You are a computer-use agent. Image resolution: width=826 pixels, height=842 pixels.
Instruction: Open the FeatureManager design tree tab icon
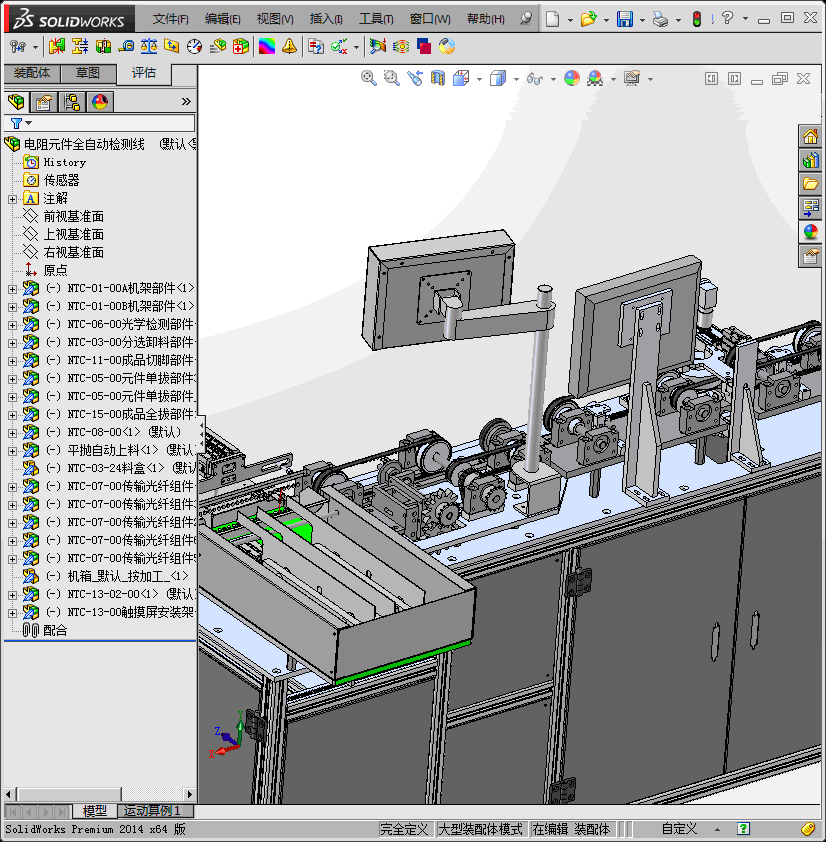coord(15,101)
